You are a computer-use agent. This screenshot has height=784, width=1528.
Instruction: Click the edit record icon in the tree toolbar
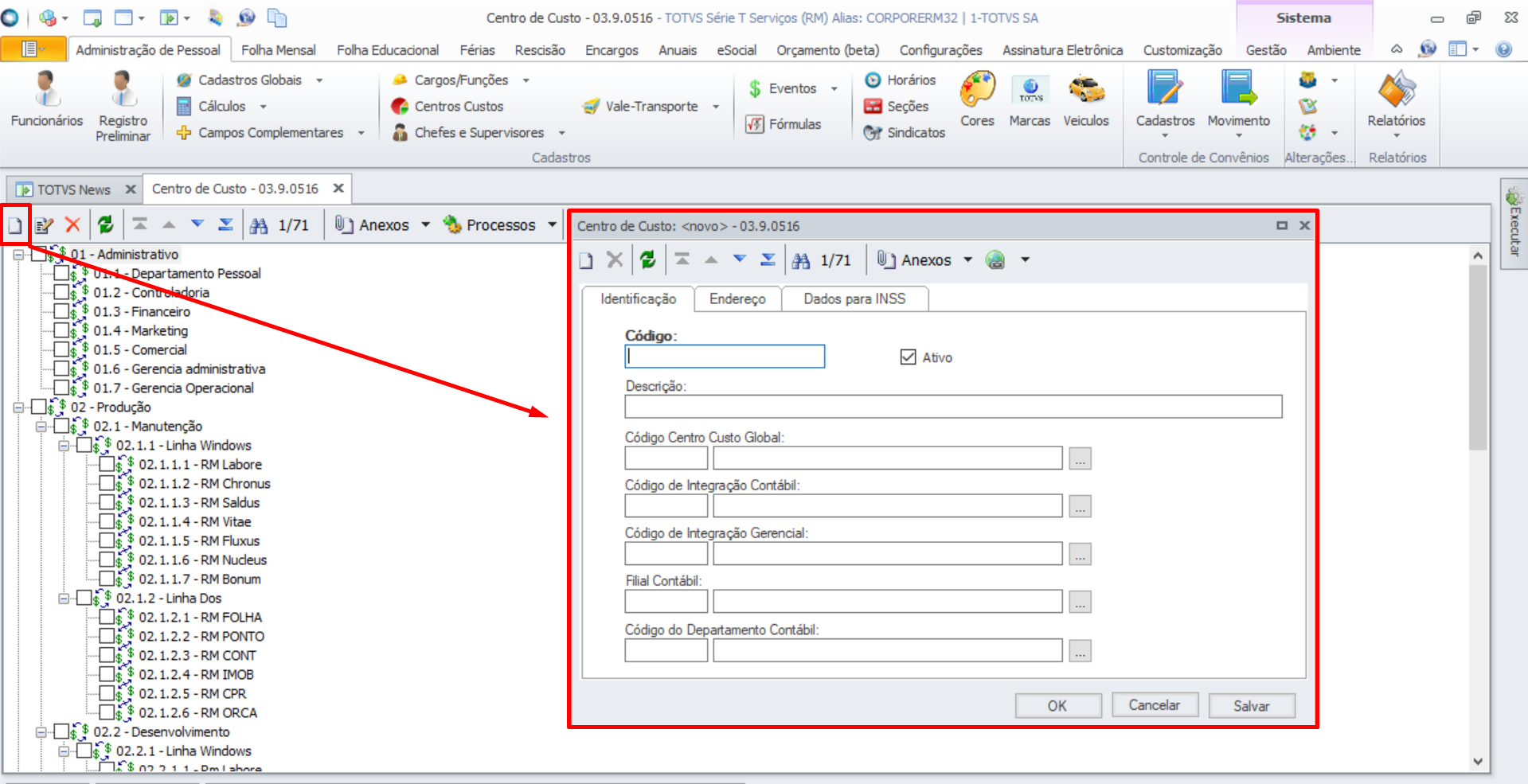tap(45, 225)
